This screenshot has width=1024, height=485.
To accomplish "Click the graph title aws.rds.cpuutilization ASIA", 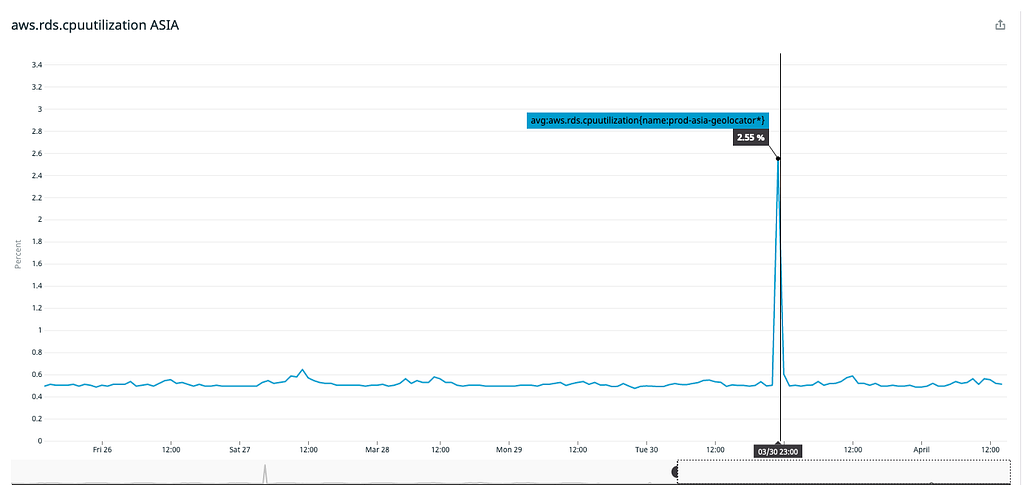I will 95,26.
